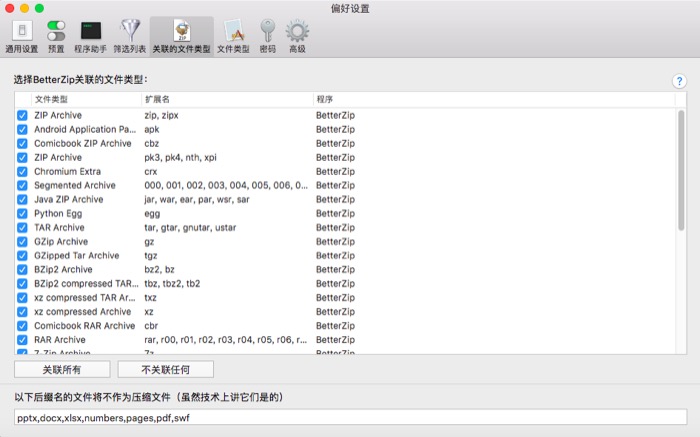The image size is (700, 437).
Task: Click the extension text 'jar, war, ear, par, wsr, sar'
Action: point(197,200)
